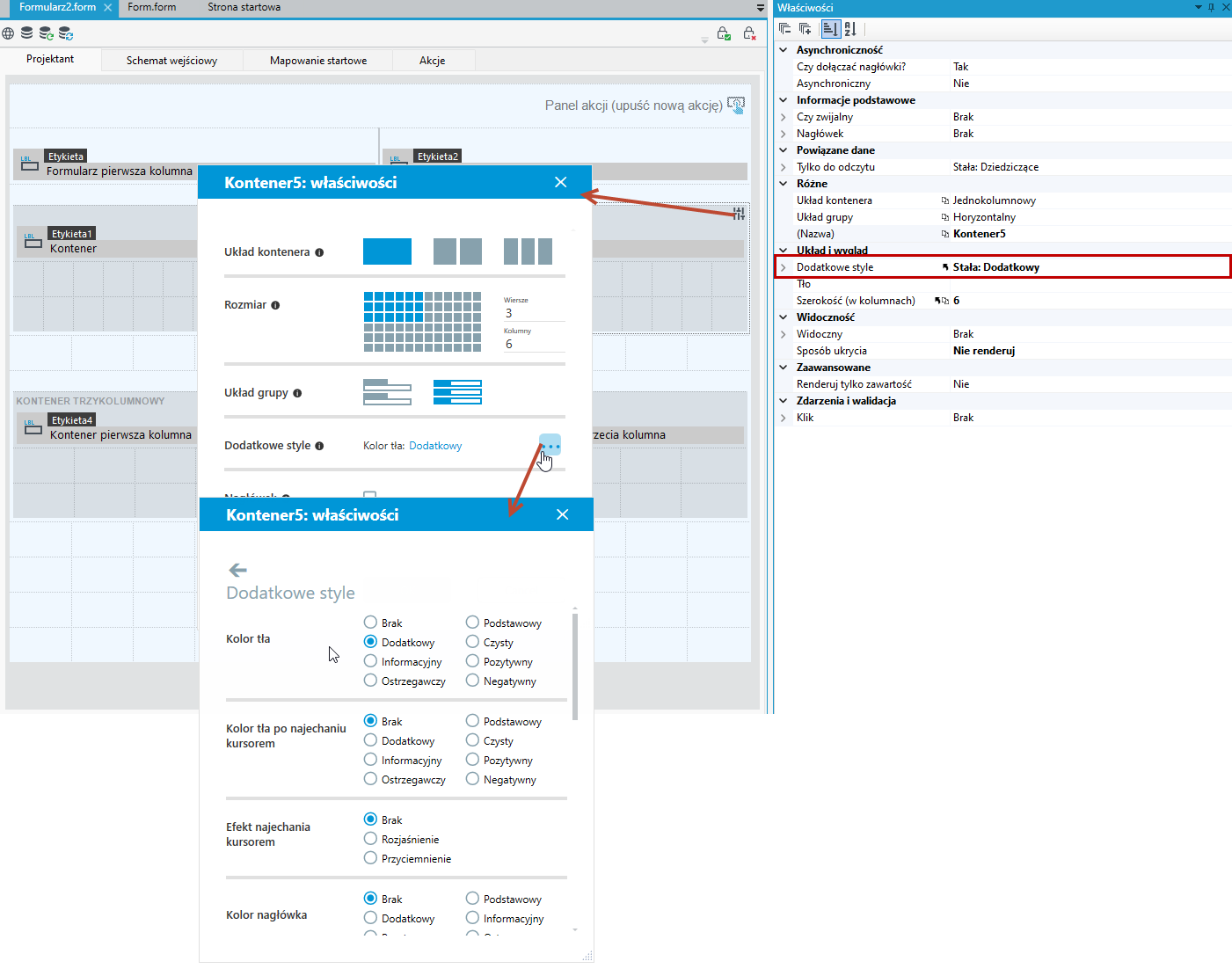Click the collapse-all icon in Właściwości toolbar
Screen dimensions: 1232x976
point(785,29)
